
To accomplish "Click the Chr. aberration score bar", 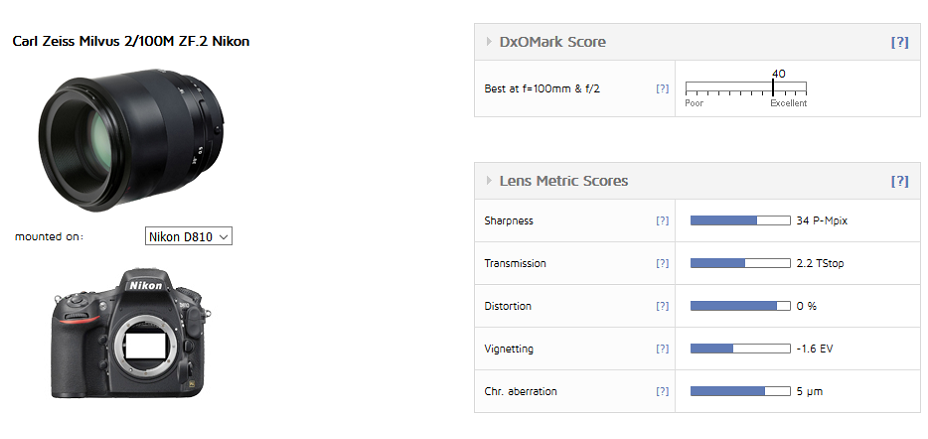I will click(739, 392).
